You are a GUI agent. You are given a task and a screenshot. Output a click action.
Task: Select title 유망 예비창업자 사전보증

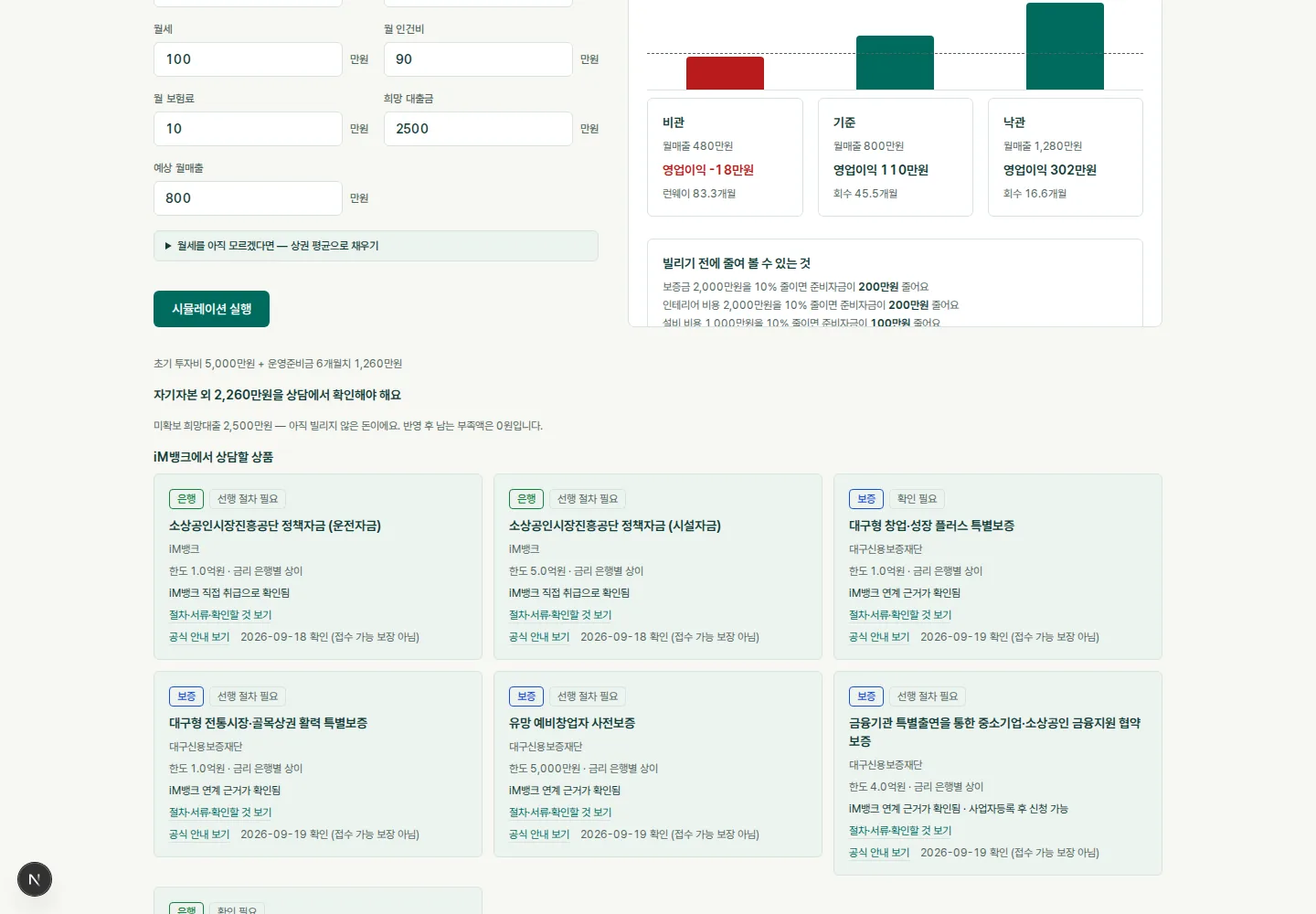(572, 723)
